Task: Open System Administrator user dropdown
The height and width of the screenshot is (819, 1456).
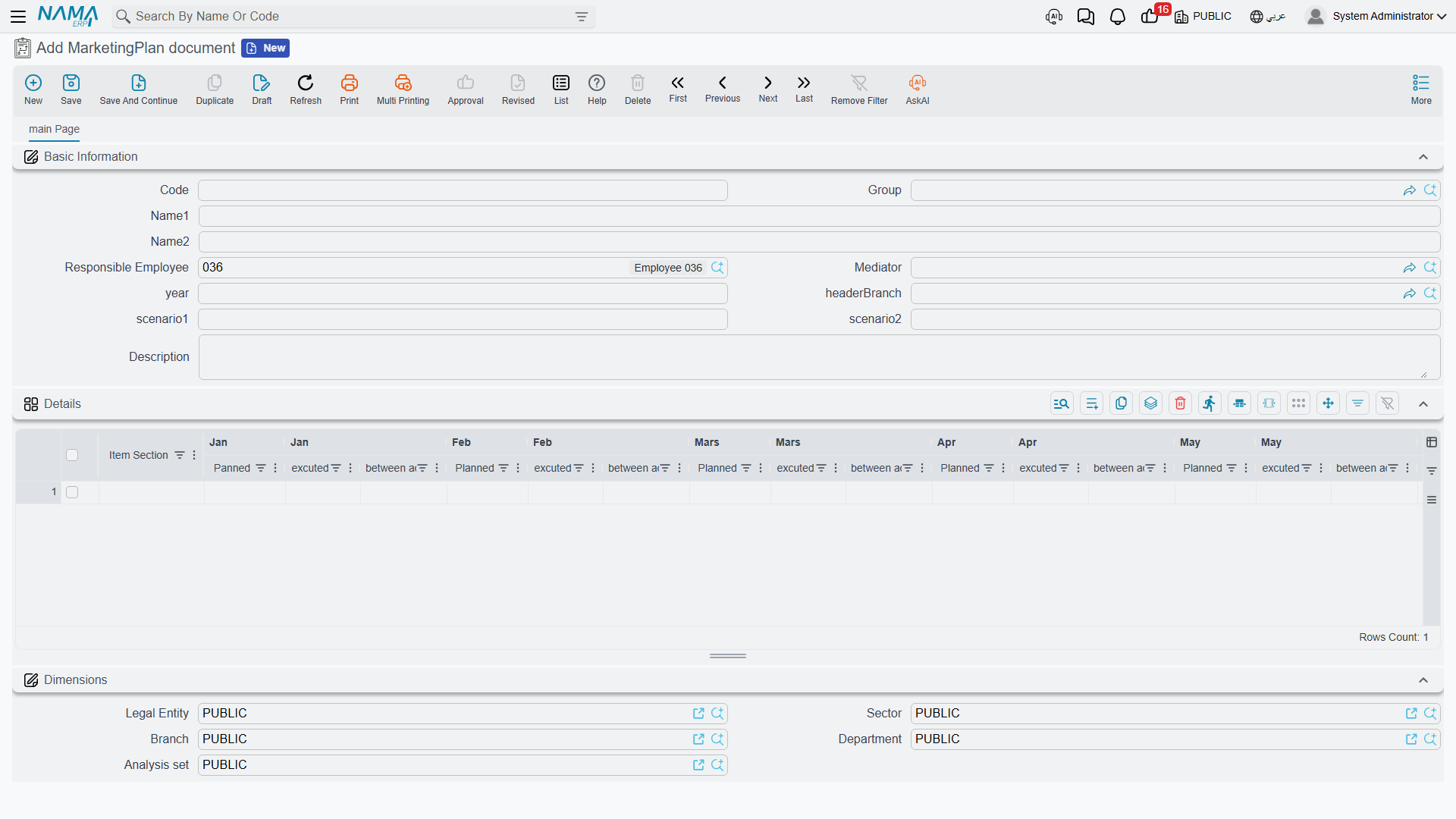Action: point(1376,16)
